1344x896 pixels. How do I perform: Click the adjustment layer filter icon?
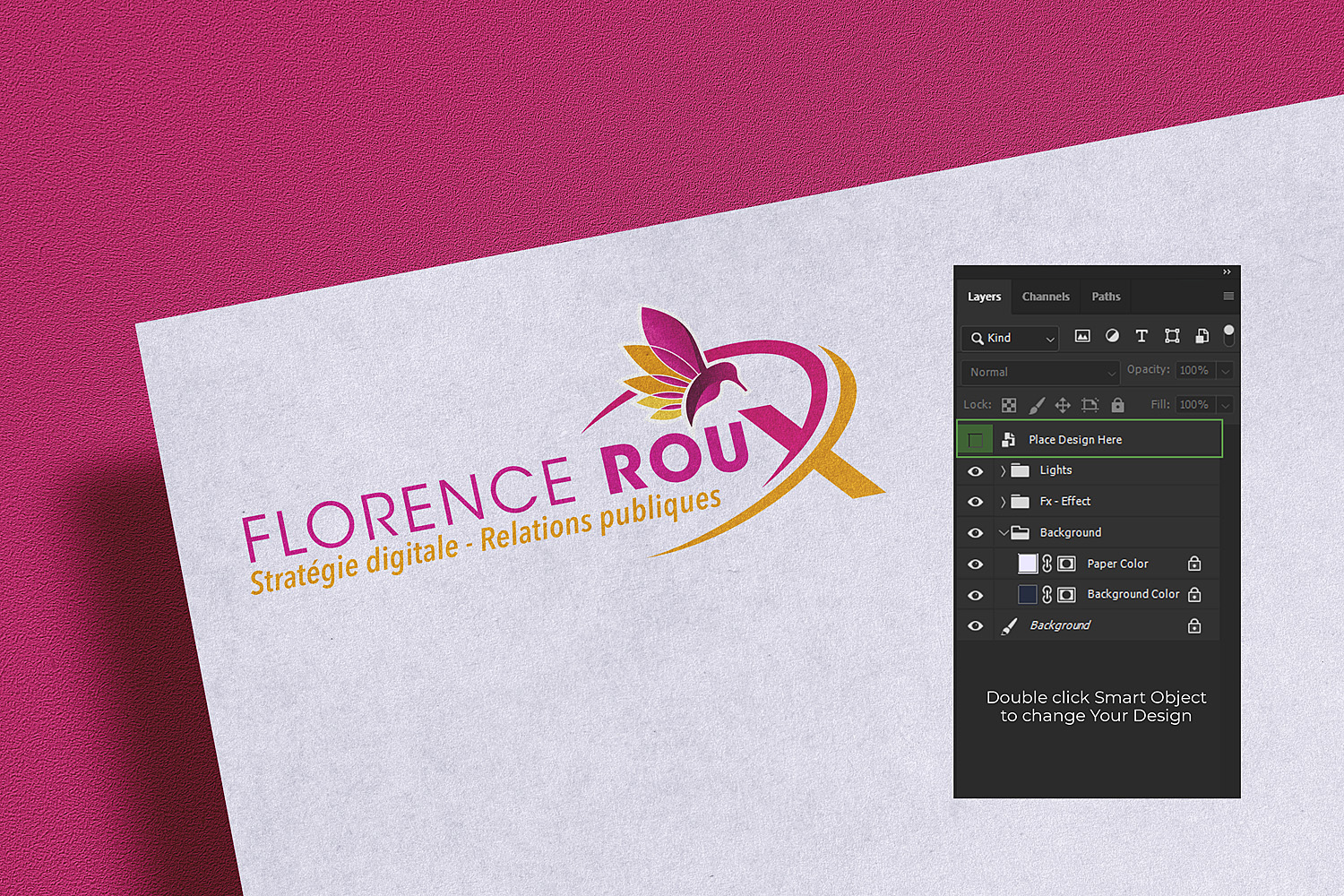pos(1112,336)
